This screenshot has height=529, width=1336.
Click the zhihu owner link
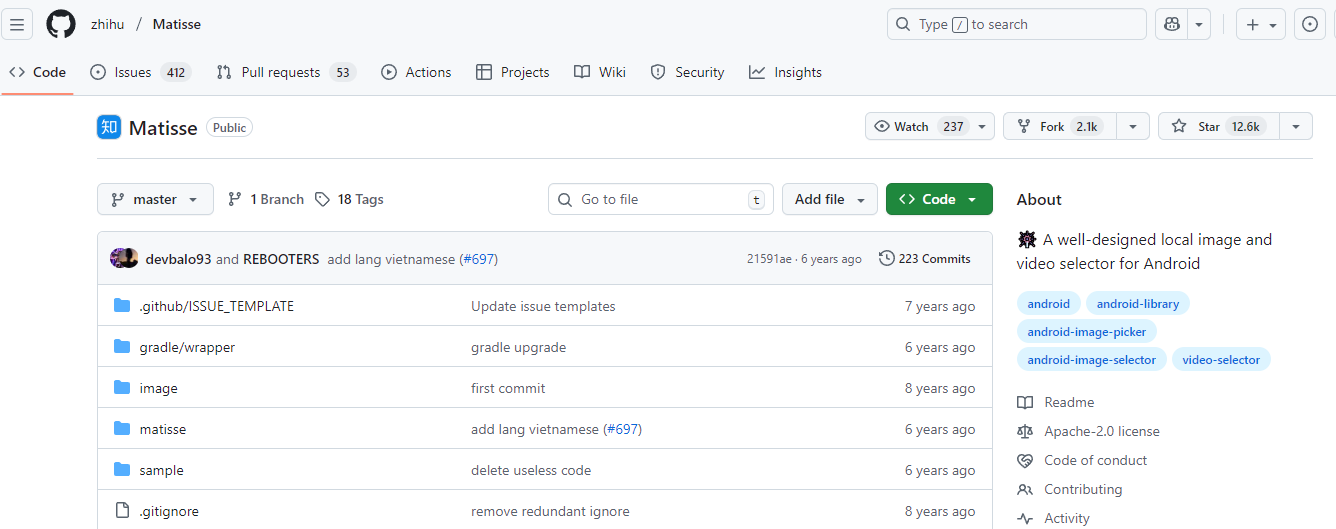(x=107, y=24)
